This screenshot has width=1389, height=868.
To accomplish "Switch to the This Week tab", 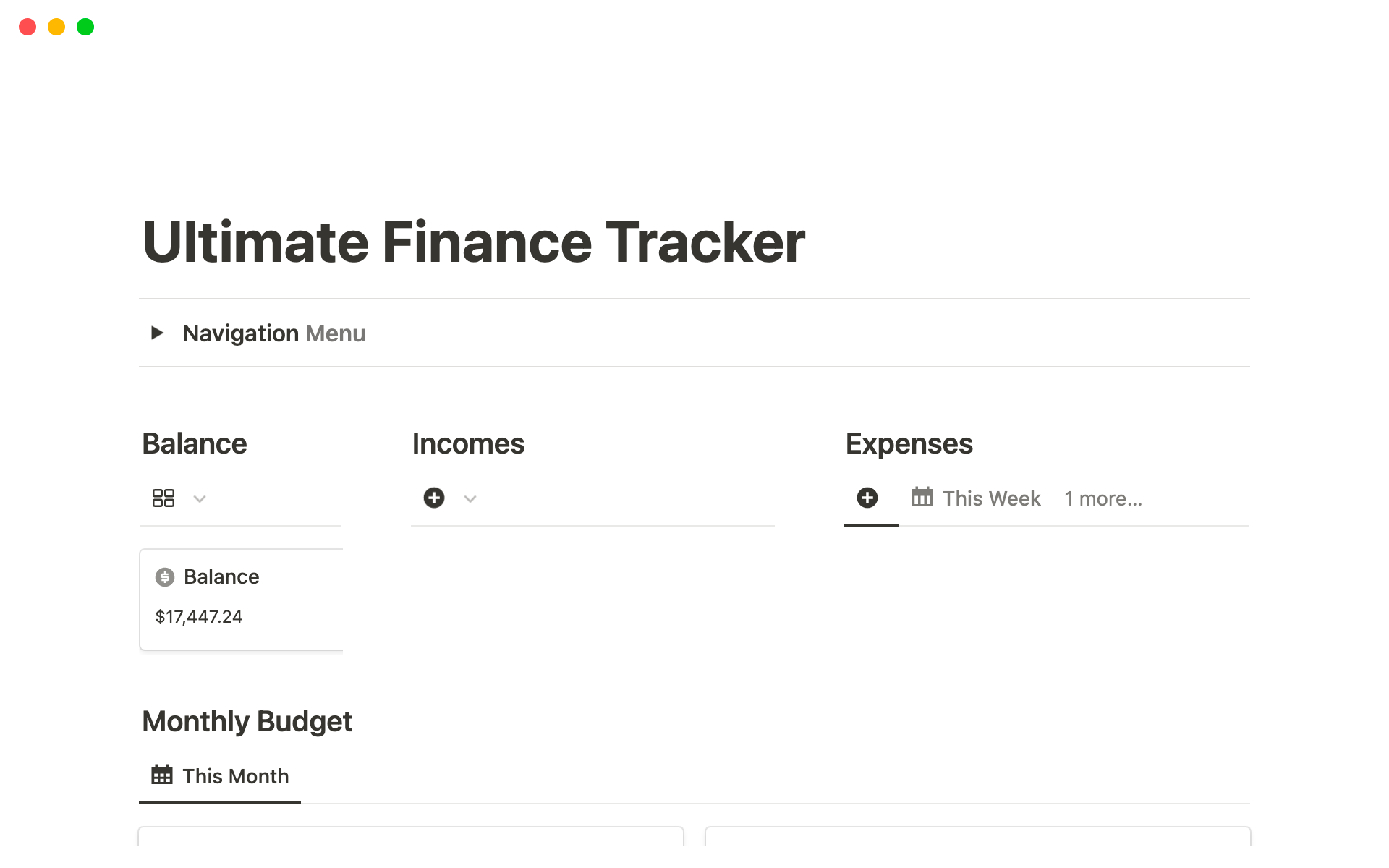I will click(991, 498).
